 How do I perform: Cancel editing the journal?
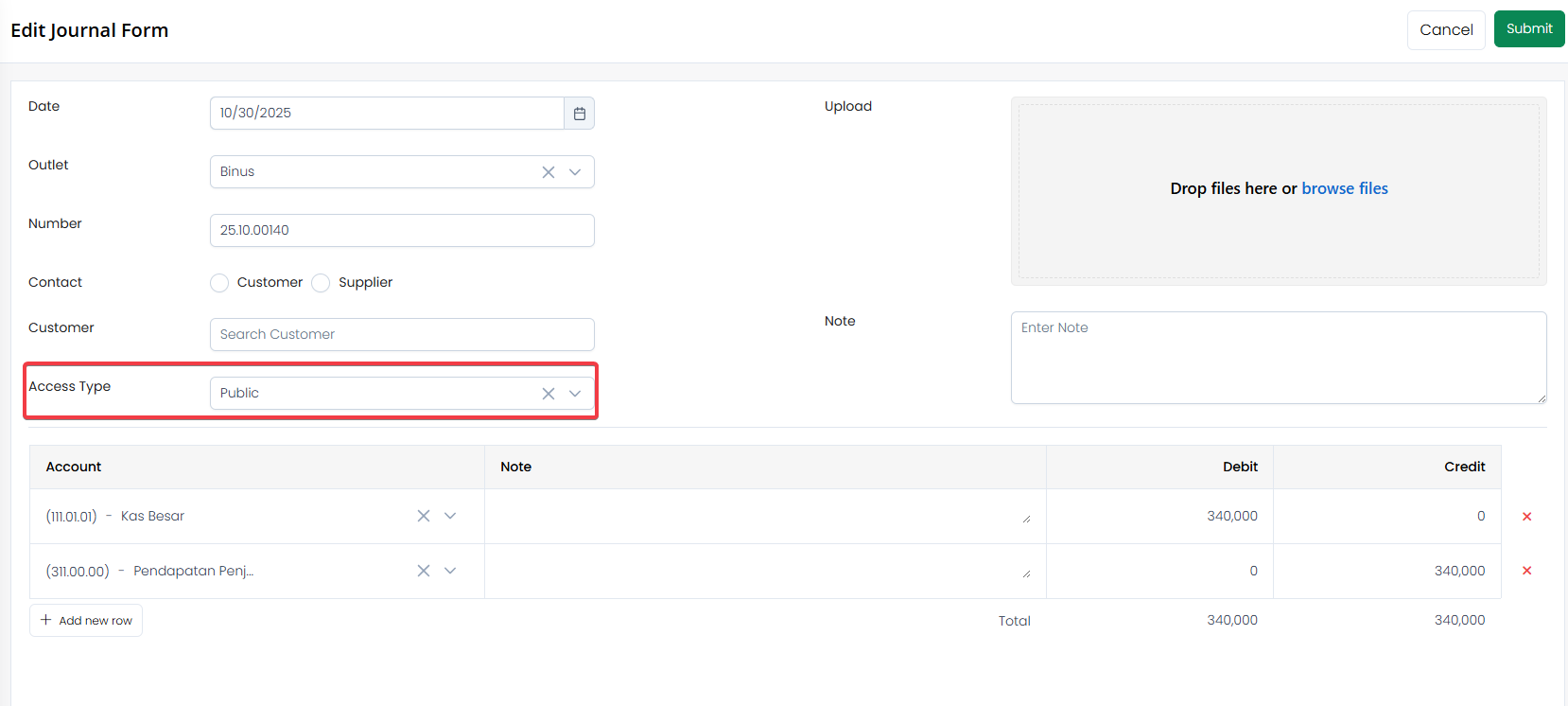1445,30
